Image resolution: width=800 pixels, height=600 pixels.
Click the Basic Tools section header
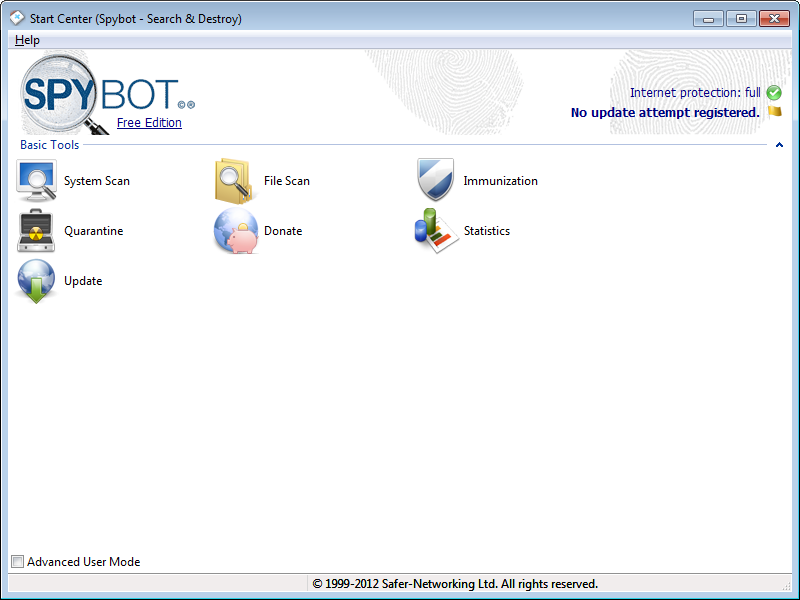(49, 145)
